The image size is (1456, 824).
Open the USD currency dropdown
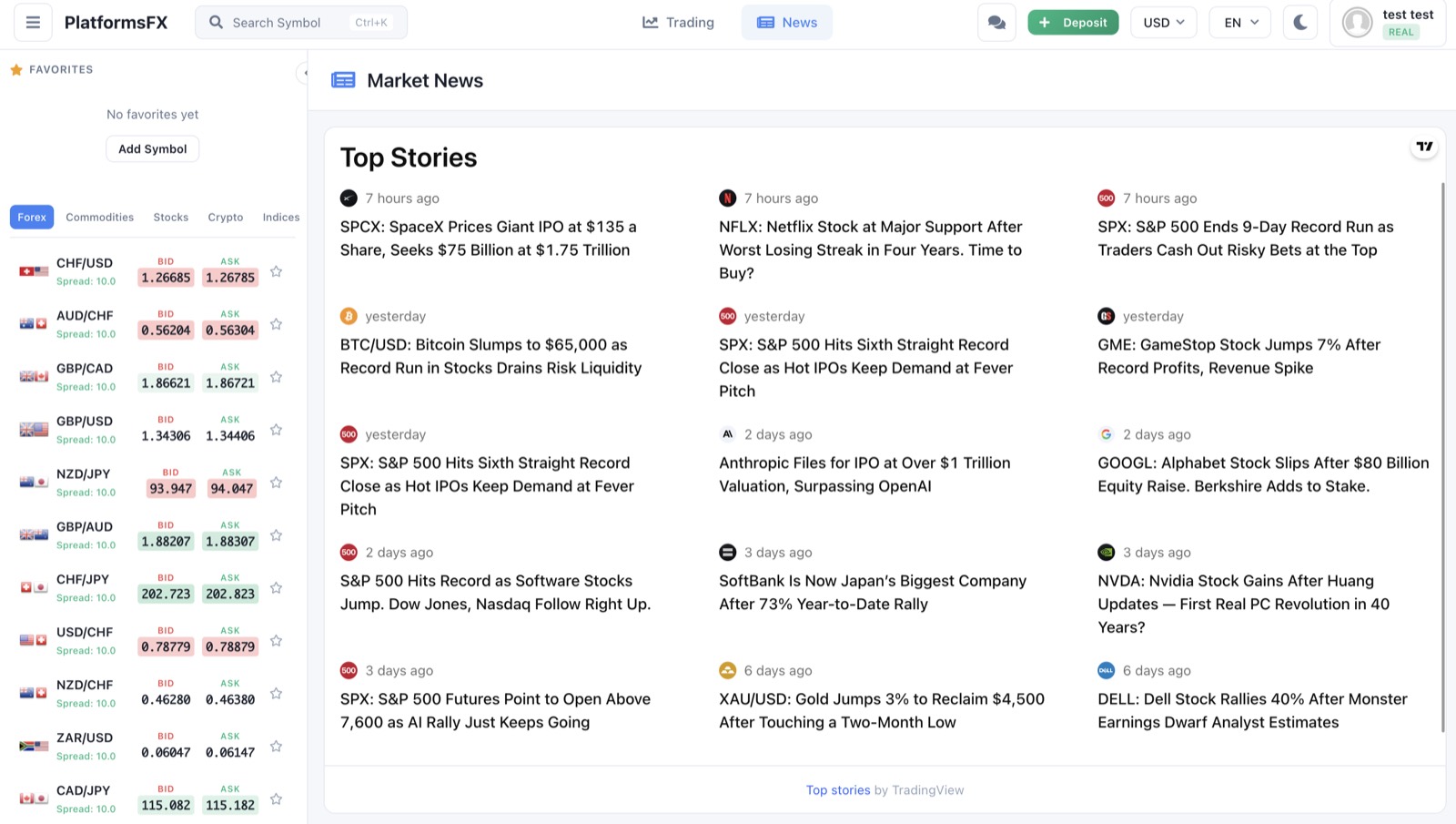[x=1164, y=23]
